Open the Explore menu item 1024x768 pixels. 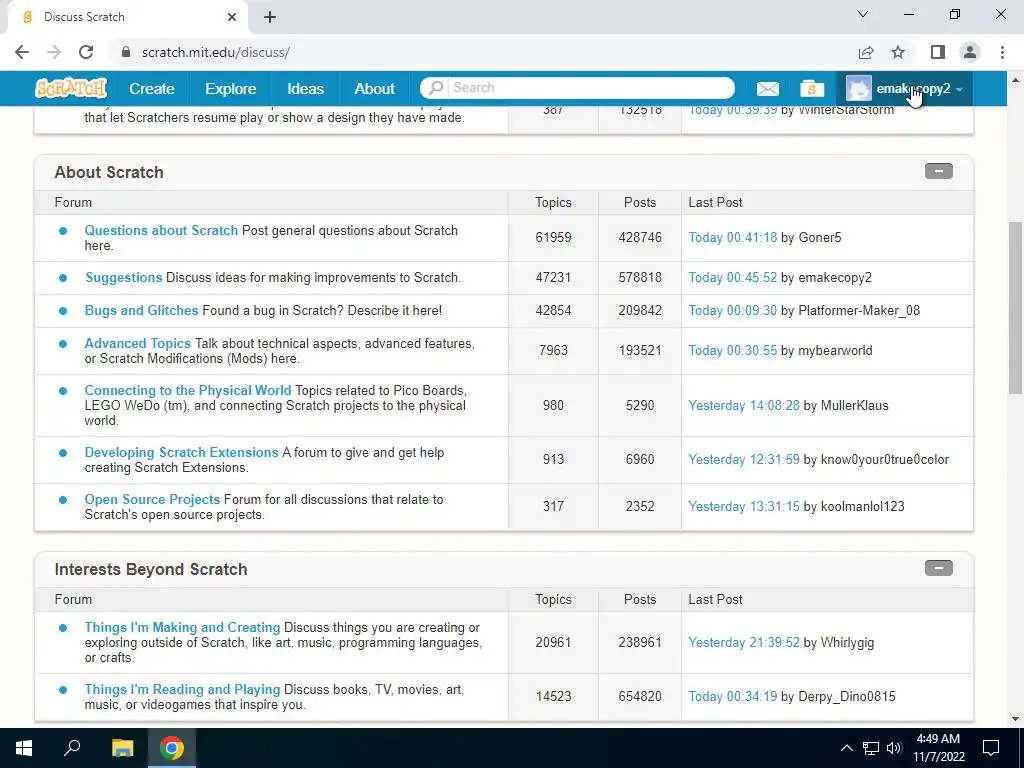tap(231, 89)
